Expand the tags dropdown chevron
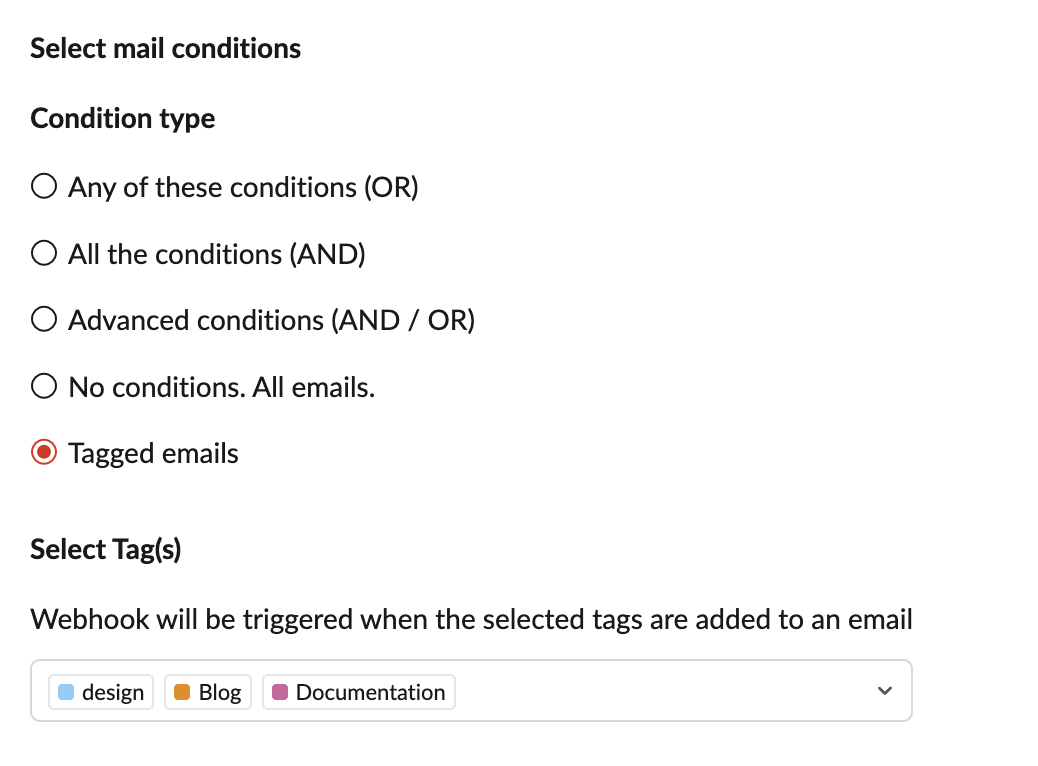The image size is (1038, 766). click(x=884, y=691)
